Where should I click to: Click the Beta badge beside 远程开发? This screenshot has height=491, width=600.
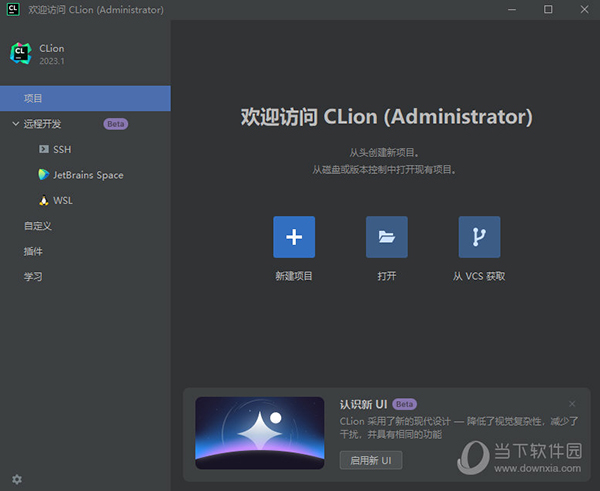116,124
